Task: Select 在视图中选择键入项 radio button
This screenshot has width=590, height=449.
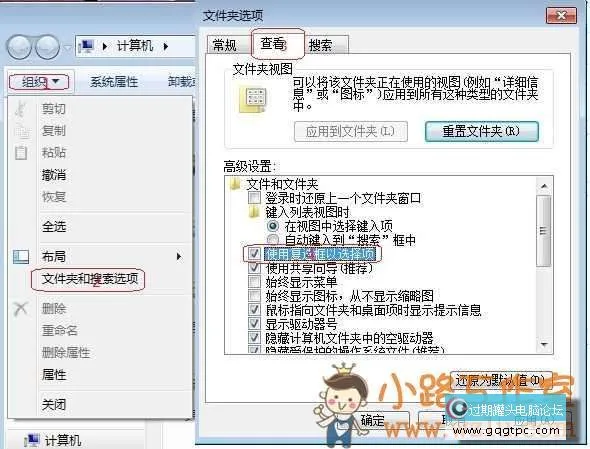Action: (273, 226)
